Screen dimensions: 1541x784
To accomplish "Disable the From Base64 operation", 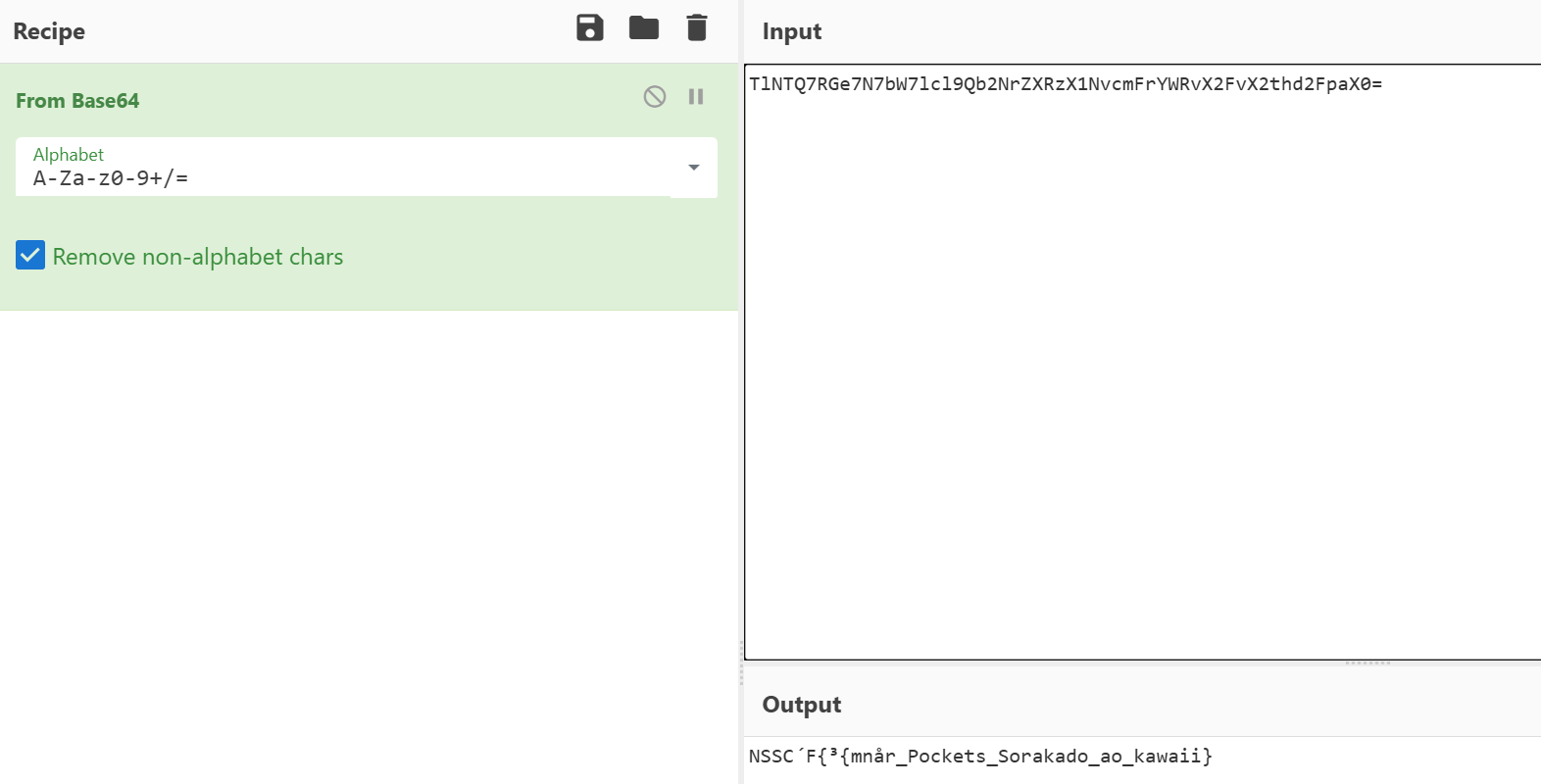I will pyautogui.click(x=655, y=96).
